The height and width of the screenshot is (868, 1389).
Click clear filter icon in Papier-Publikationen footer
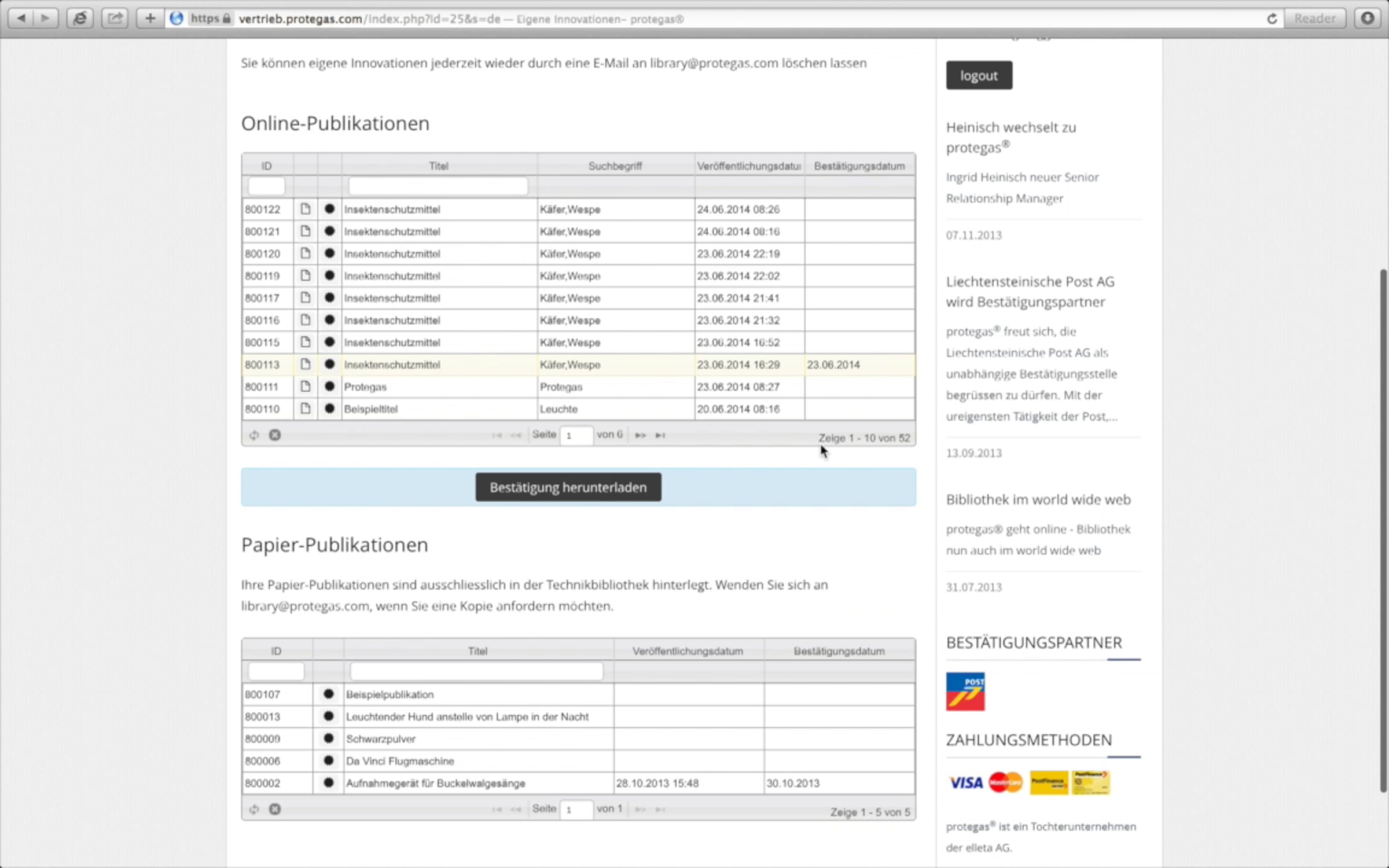[x=275, y=809]
